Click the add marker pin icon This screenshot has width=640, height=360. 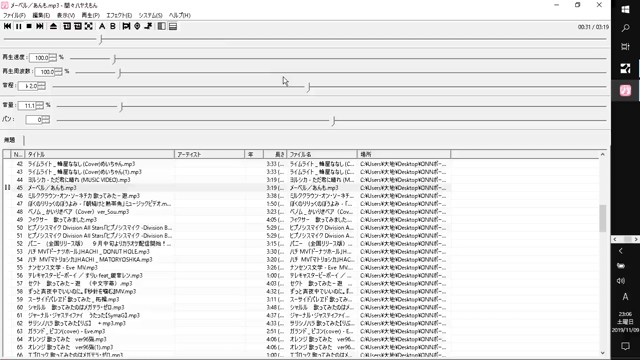137,26
